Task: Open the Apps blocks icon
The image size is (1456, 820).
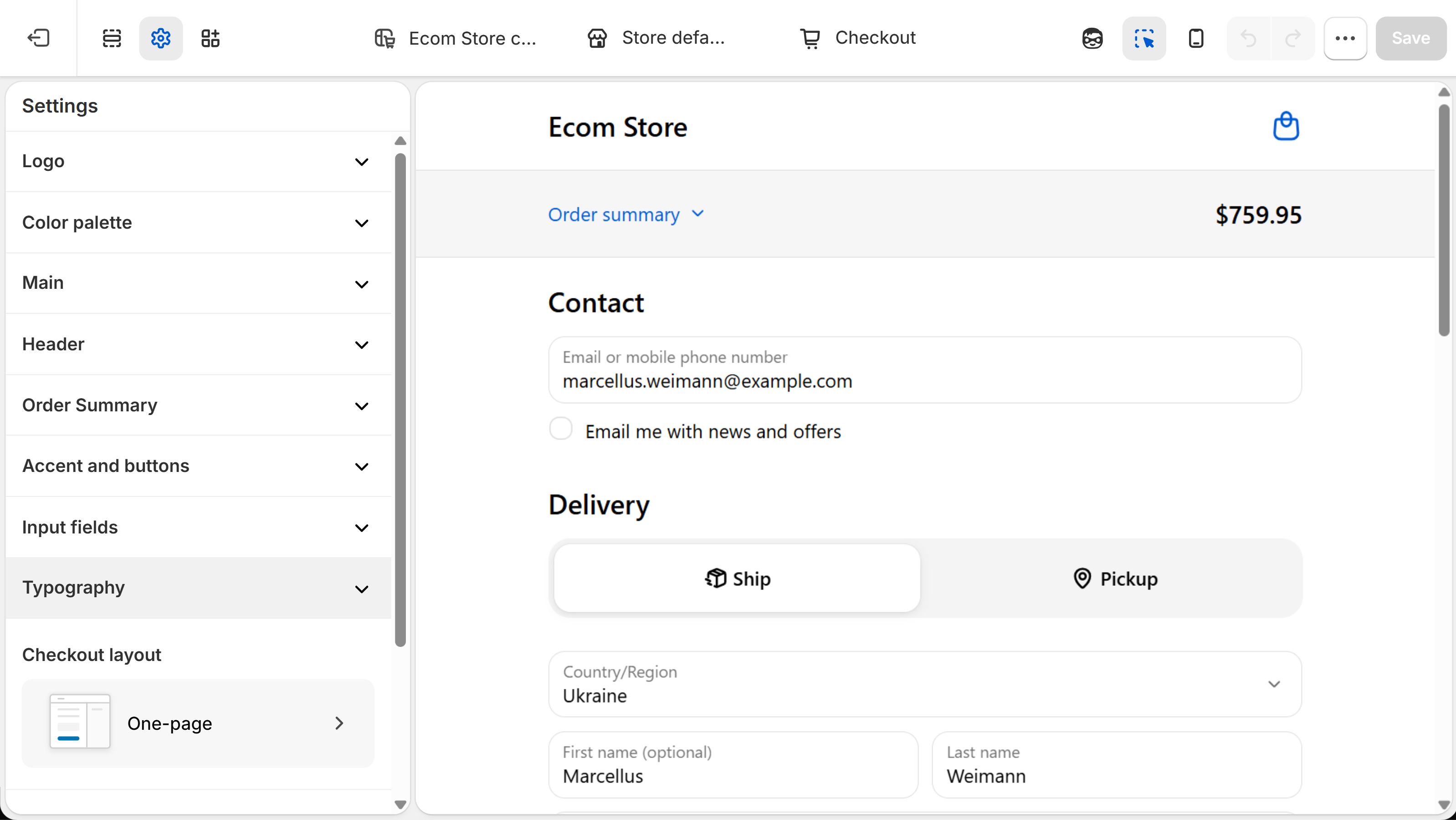Action: click(x=210, y=38)
